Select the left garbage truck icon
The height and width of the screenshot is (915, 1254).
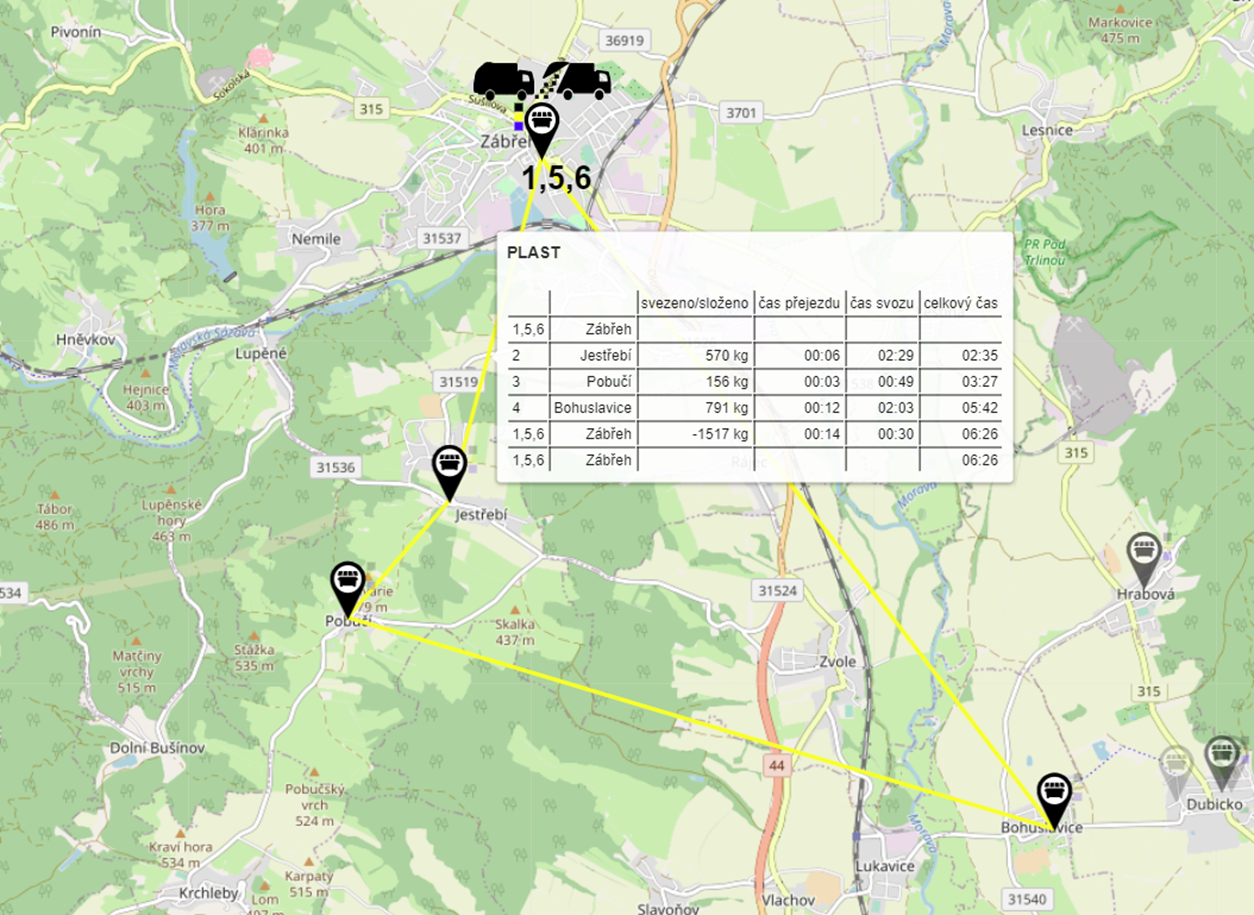pyautogui.click(x=503, y=81)
